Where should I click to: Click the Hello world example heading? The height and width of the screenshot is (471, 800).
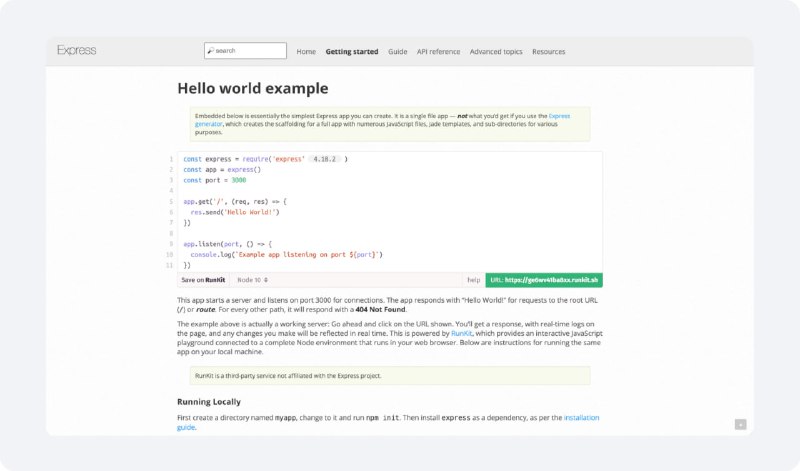(253, 88)
